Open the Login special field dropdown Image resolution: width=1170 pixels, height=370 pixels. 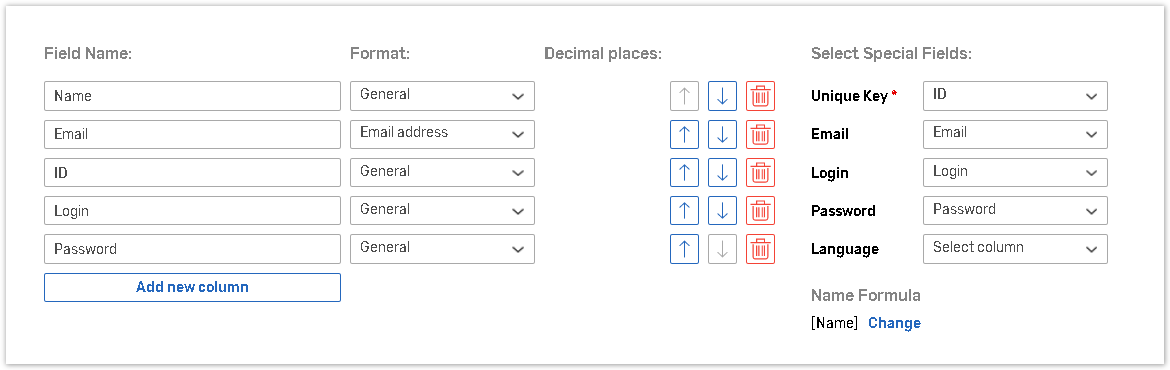(x=1015, y=172)
